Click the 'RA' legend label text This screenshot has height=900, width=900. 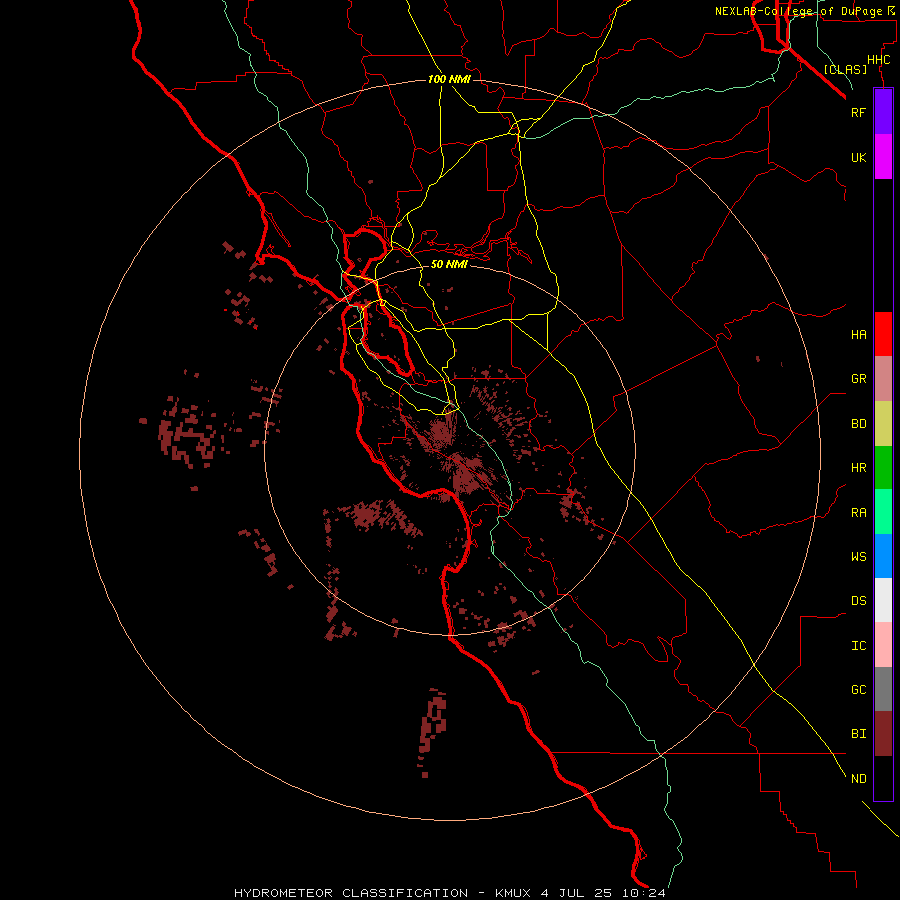pyautogui.click(x=858, y=513)
